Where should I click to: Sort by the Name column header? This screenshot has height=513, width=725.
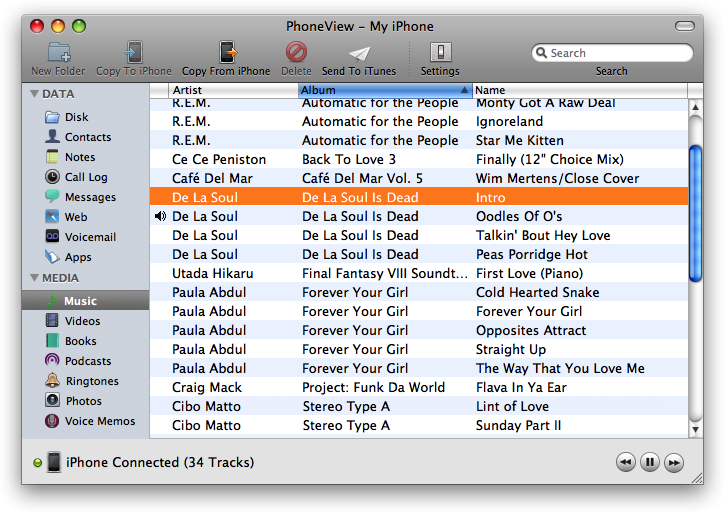[x=580, y=90]
